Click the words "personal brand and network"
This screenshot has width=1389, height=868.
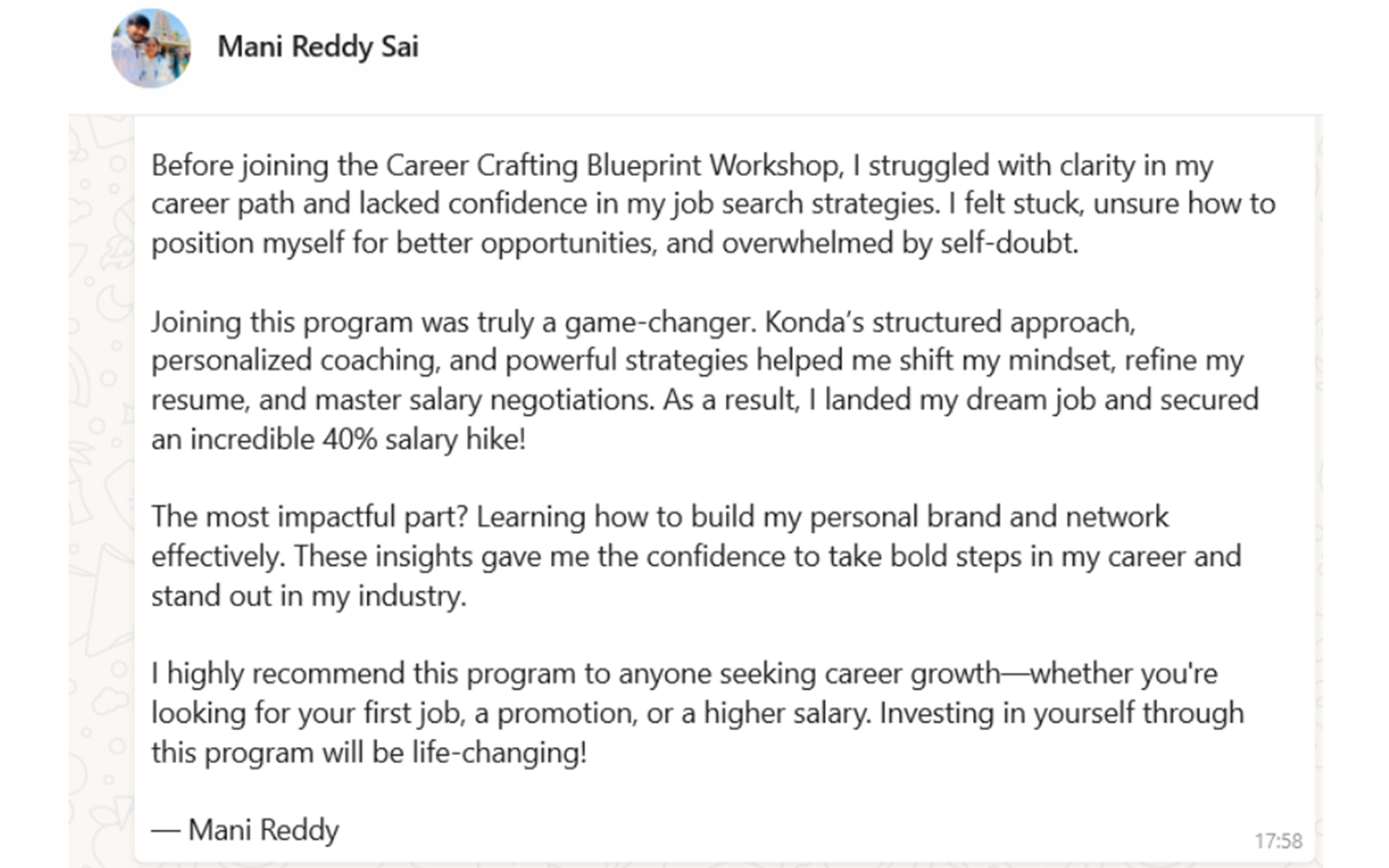(989, 517)
